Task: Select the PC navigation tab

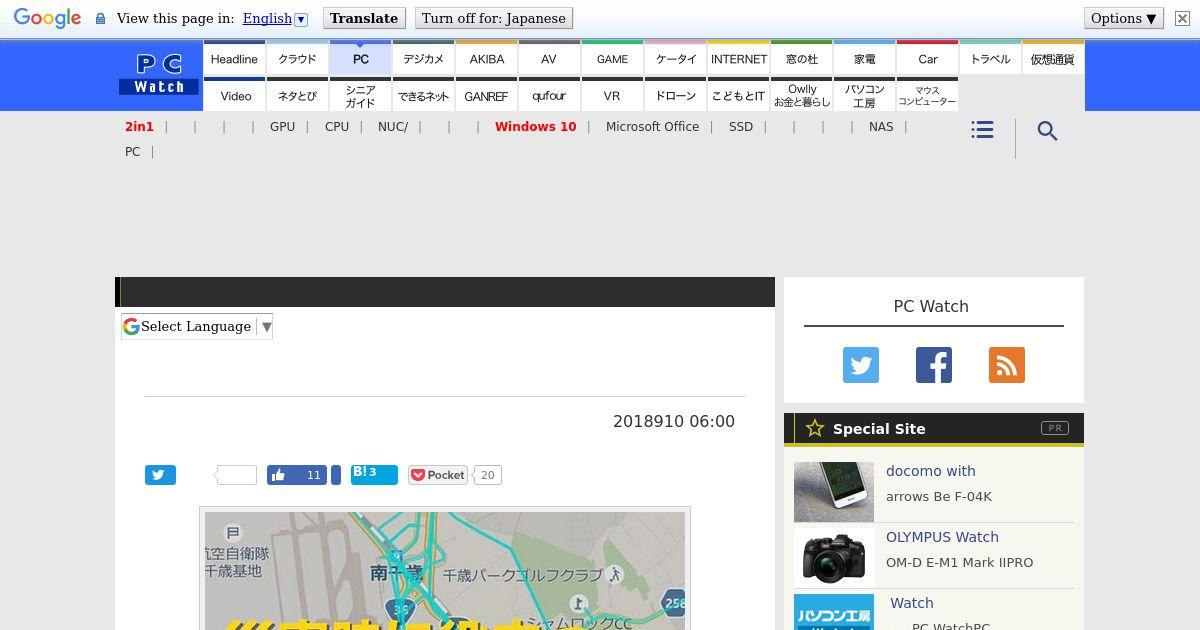Action: (360, 58)
